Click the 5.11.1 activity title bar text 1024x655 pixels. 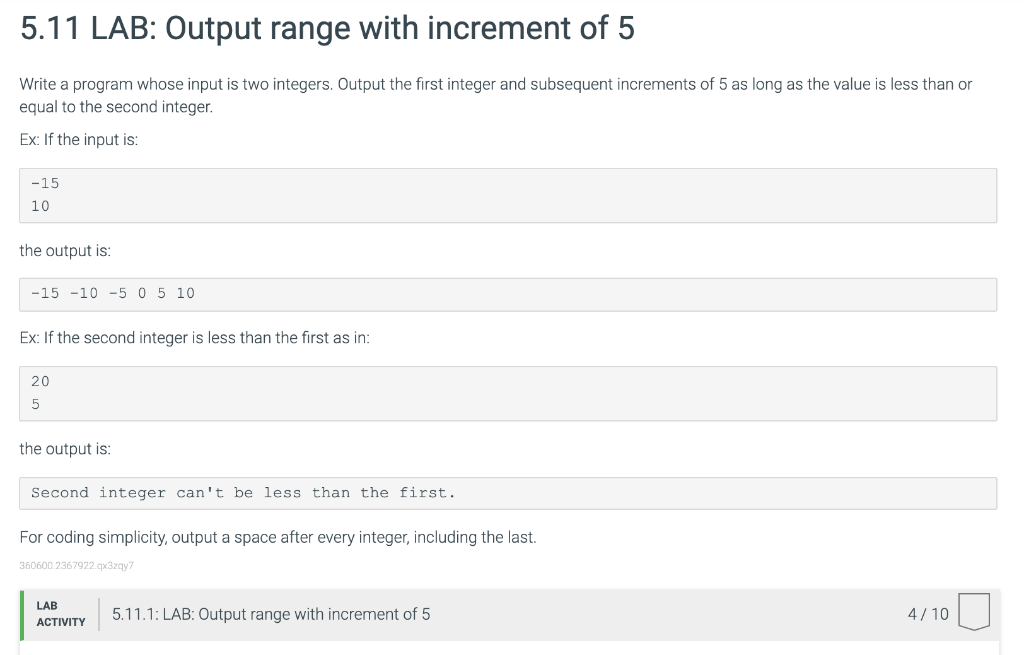(x=271, y=614)
